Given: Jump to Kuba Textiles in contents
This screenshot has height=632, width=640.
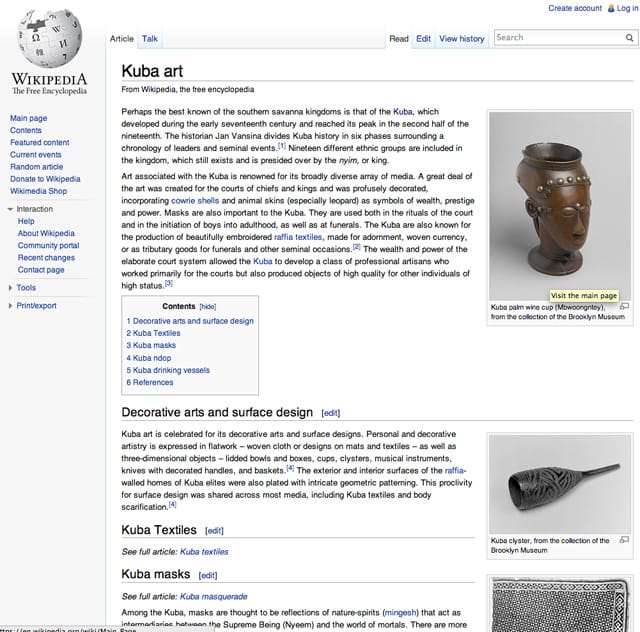Looking at the screenshot, I should (x=153, y=333).
